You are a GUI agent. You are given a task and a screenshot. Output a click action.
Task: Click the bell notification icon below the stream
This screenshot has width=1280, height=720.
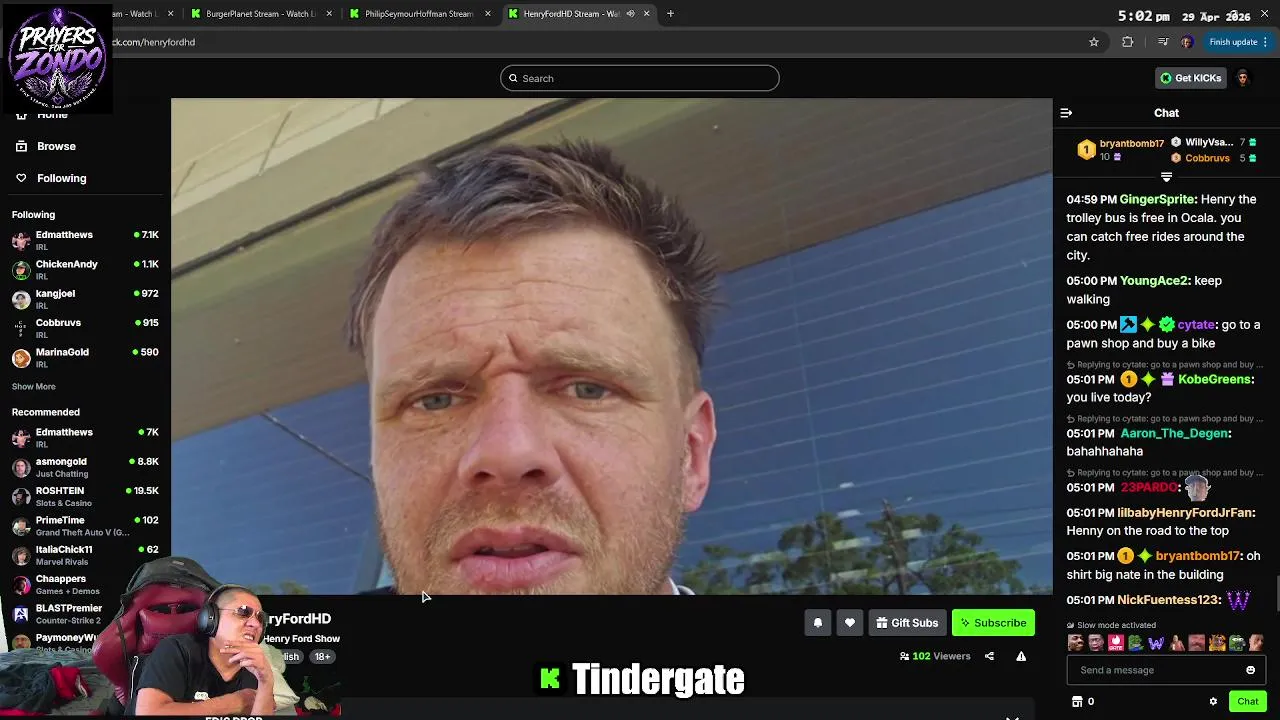pos(818,623)
